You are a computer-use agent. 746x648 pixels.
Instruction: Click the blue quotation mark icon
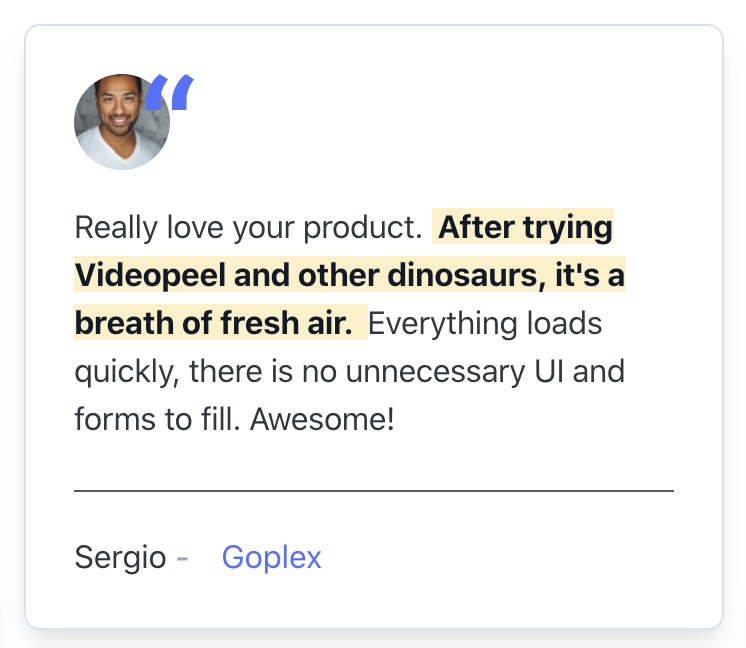click(170, 92)
